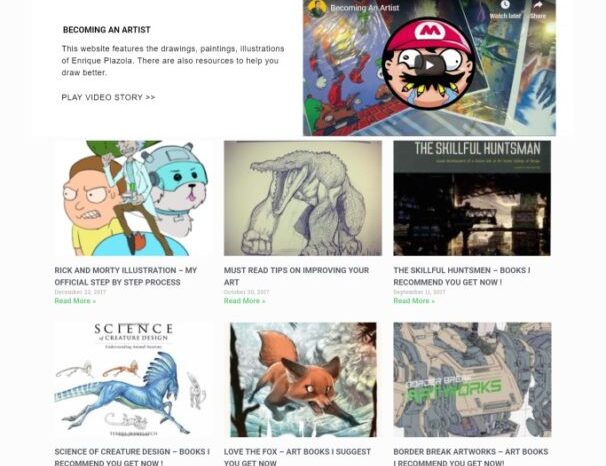Open the Becoming An Artist video title
Viewport: 606px width, 466px height.
pyautogui.click(x=364, y=8)
